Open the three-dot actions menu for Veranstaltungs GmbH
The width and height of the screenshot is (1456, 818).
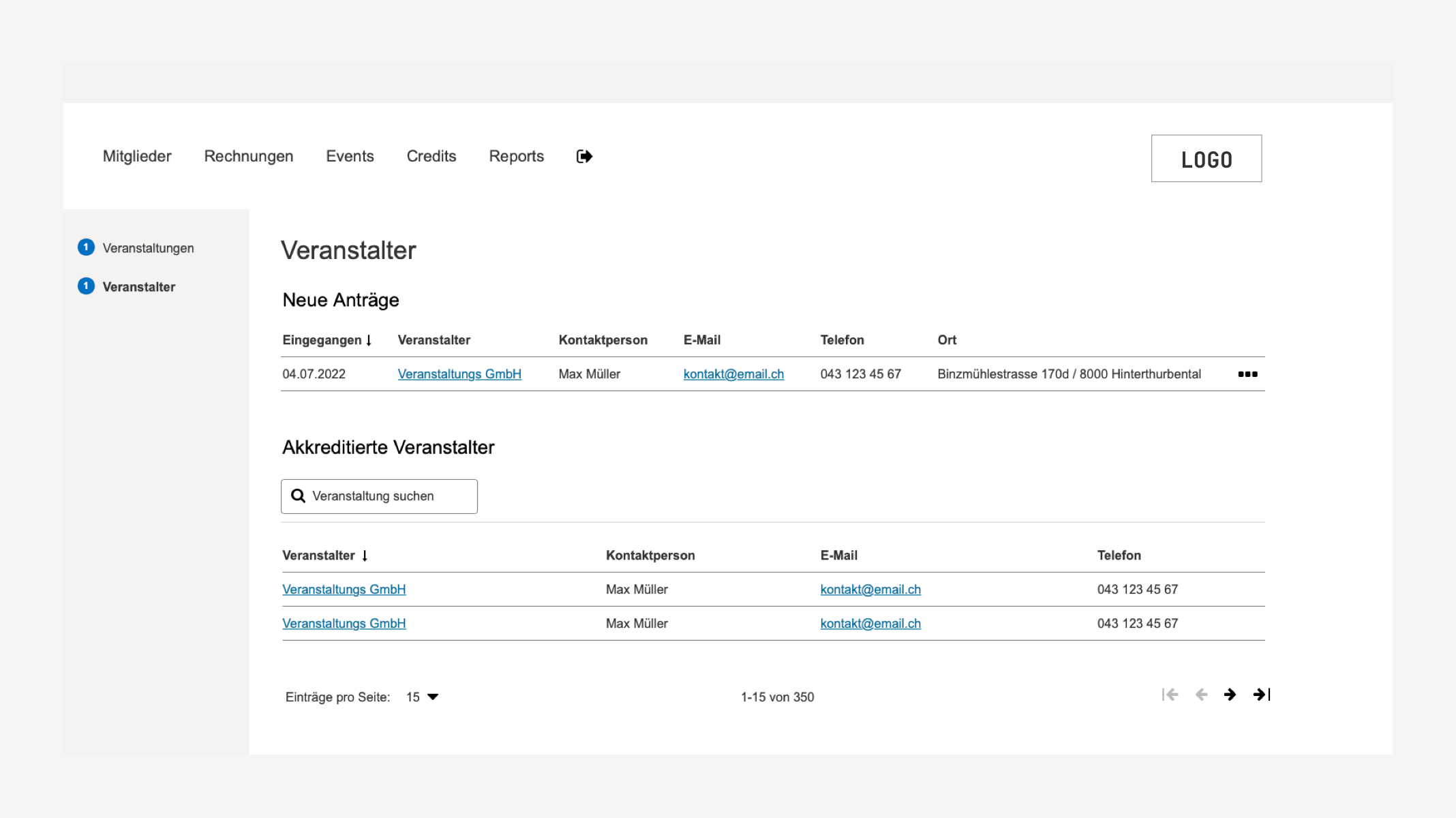(1247, 374)
